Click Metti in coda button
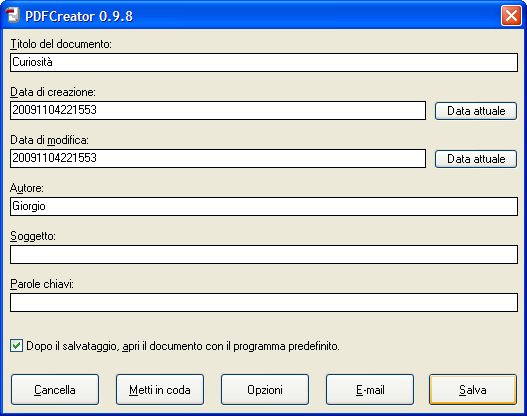Viewport: 527px width, 416px height. click(160, 389)
